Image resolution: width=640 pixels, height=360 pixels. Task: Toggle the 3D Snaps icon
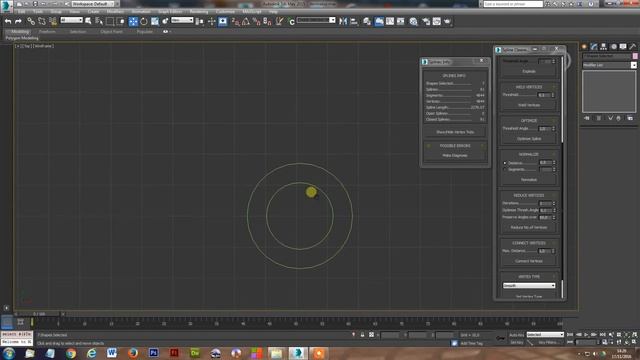pyautogui.click(x=236, y=21)
